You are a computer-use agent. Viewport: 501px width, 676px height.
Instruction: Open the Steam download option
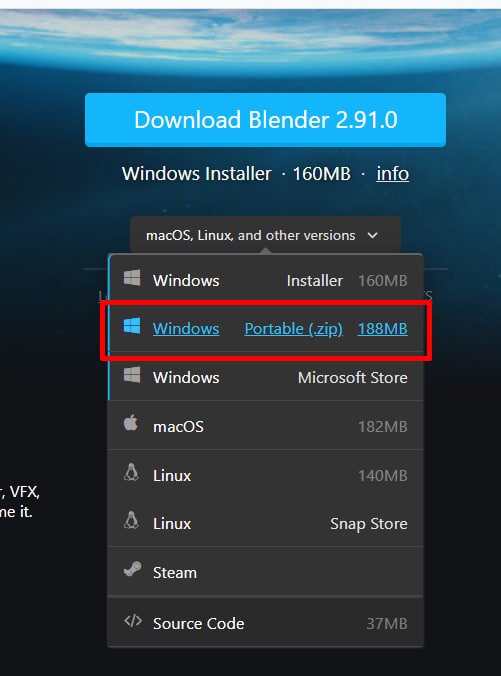point(265,572)
